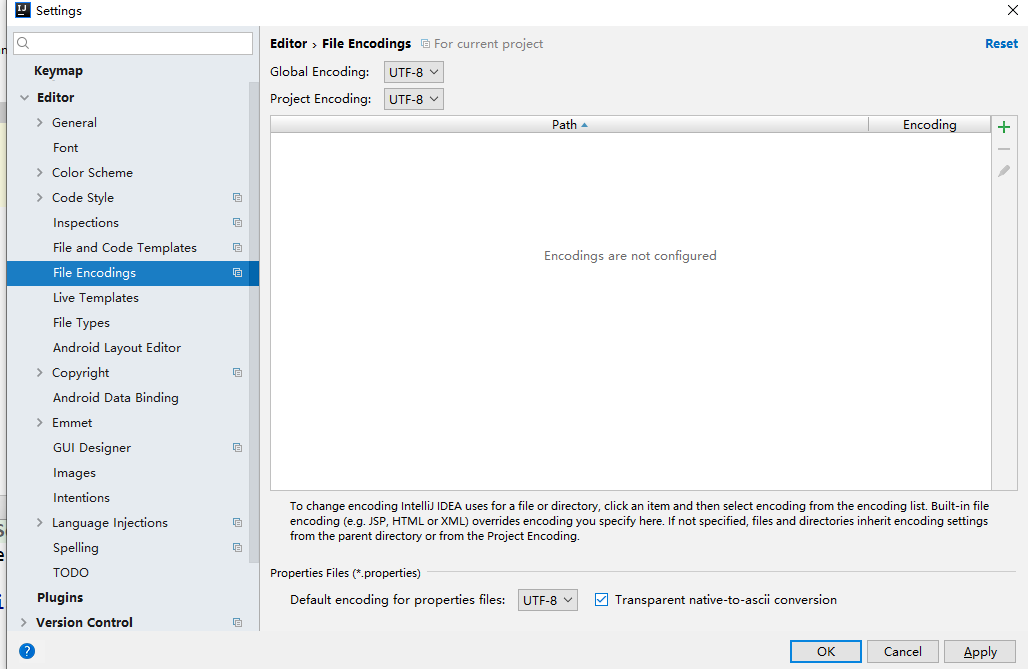Click the For current project icon in header
Viewport: 1028px width, 669px height.
coord(425,44)
